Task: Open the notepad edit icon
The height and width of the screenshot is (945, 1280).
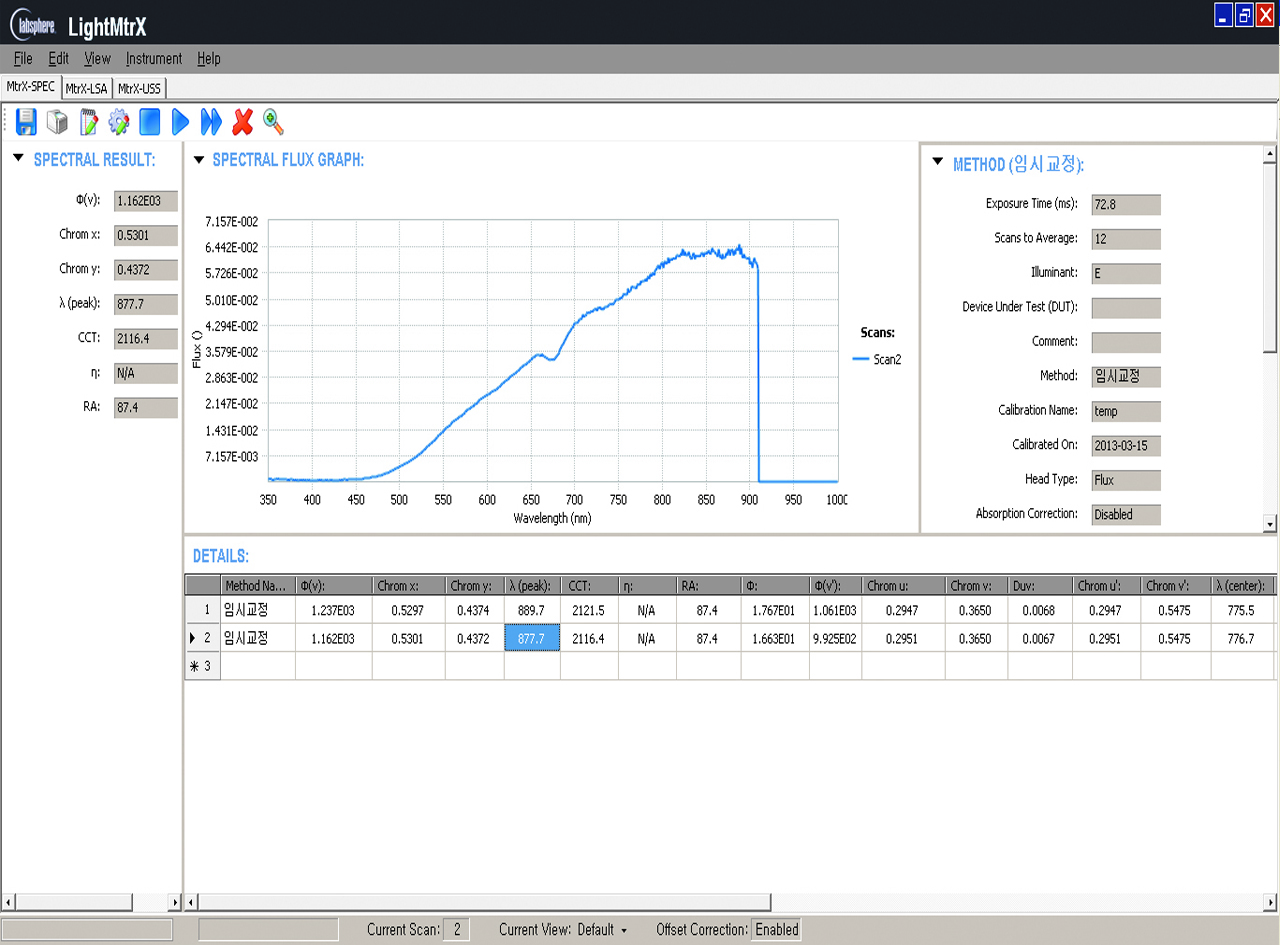Action: [x=89, y=122]
